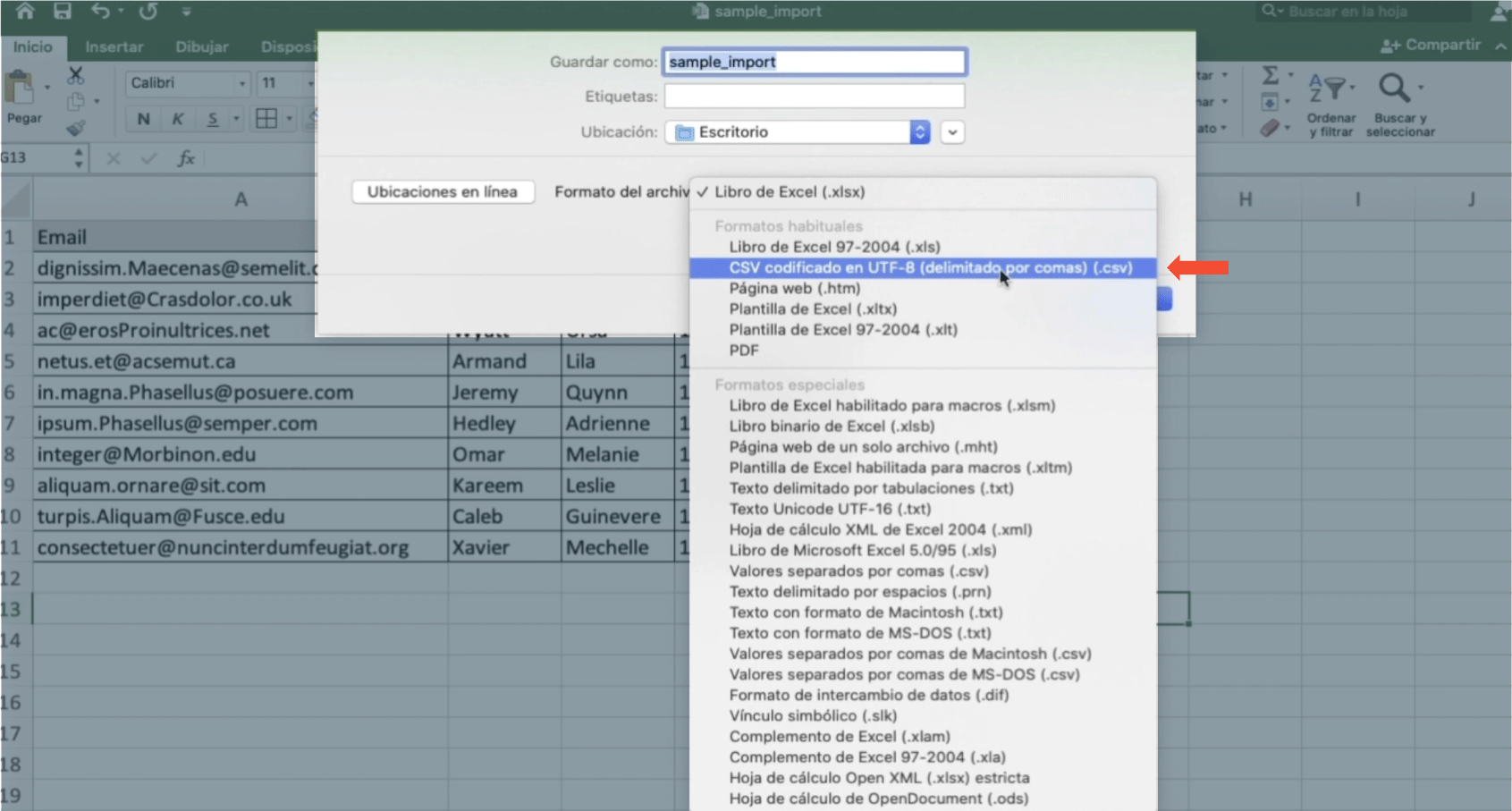Click the insert function fx icon

pos(186,158)
